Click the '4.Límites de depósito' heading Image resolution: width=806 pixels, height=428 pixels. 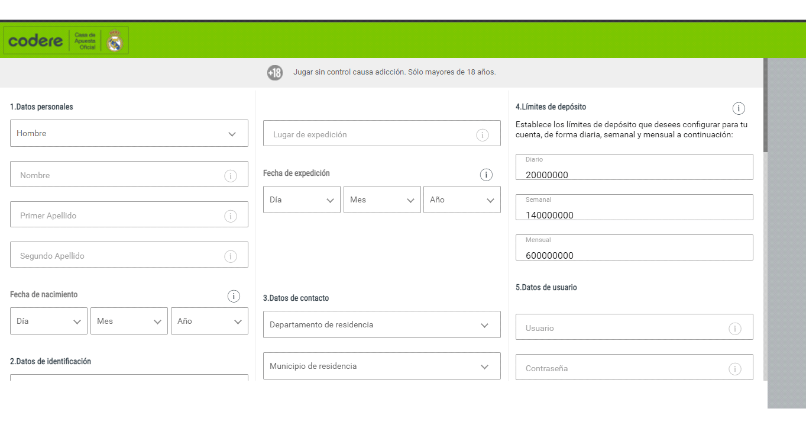551,107
